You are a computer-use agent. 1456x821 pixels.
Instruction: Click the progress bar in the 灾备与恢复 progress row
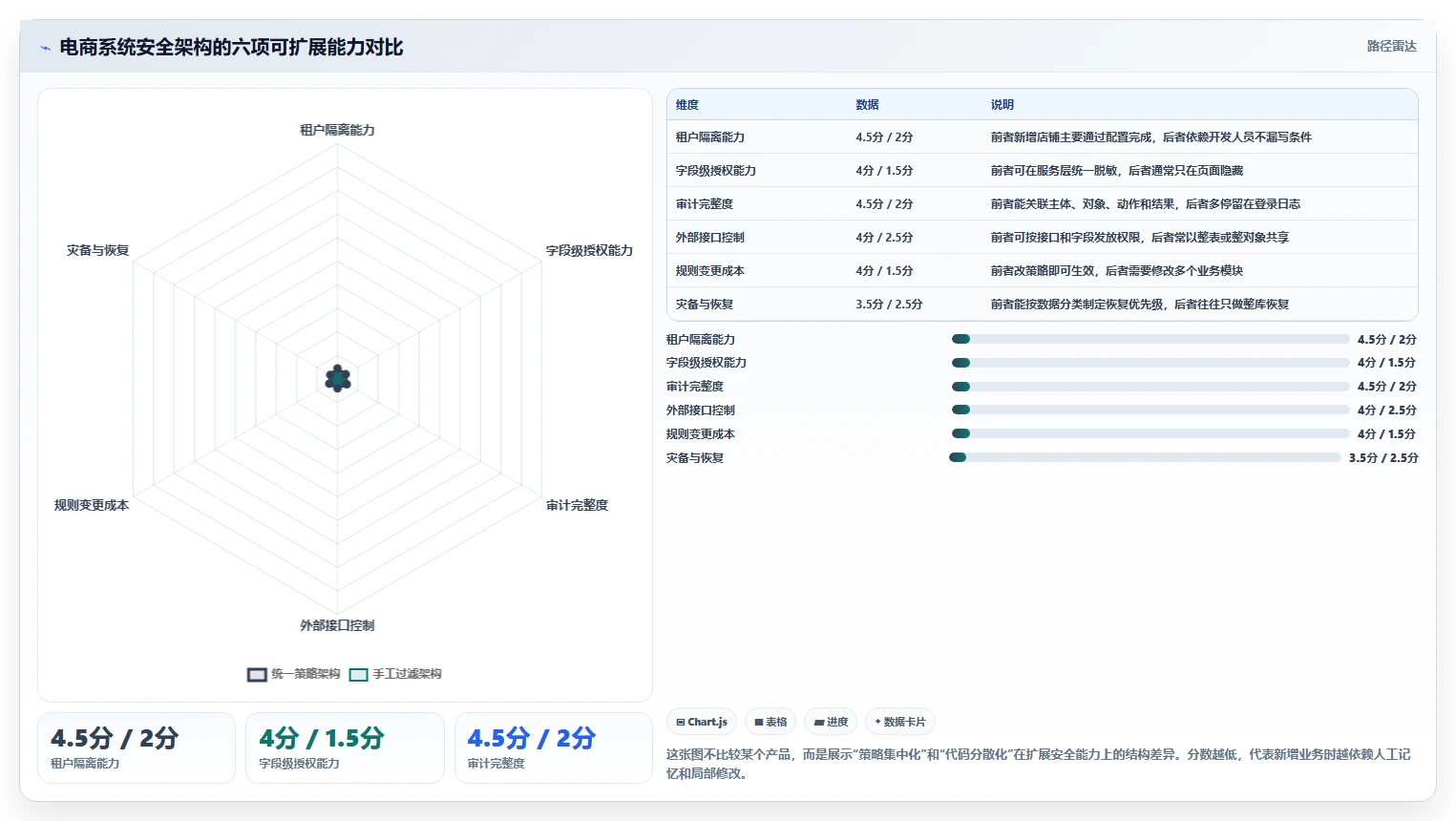click(1145, 457)
